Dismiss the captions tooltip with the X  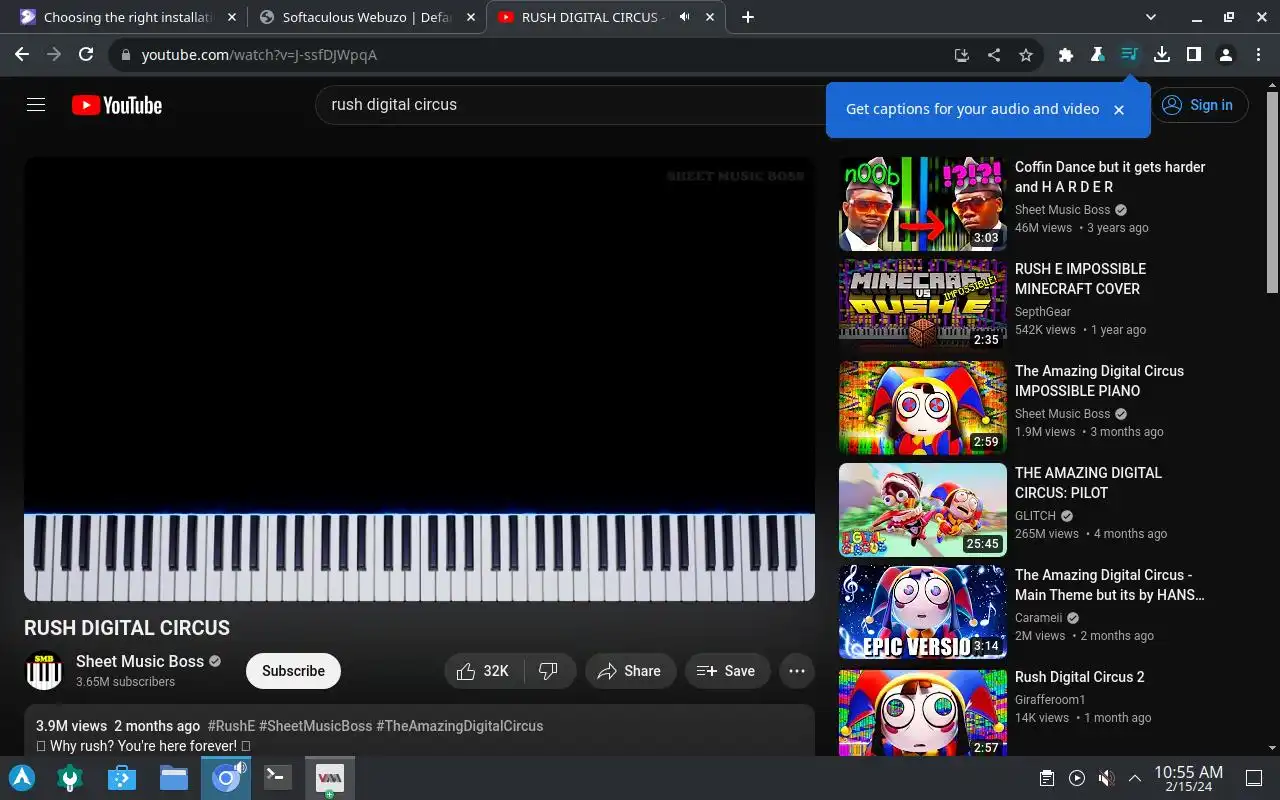pos(1119,110)
